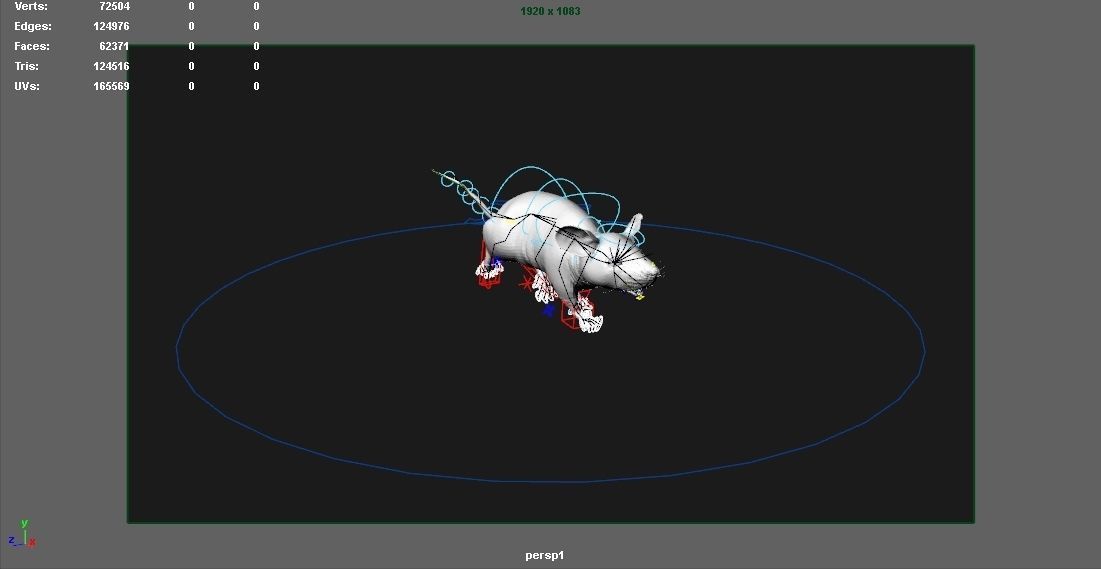Click the vertex count value 72504
Image resolution: width=1101 pixels, height=569 pixels.
[114, 6]
